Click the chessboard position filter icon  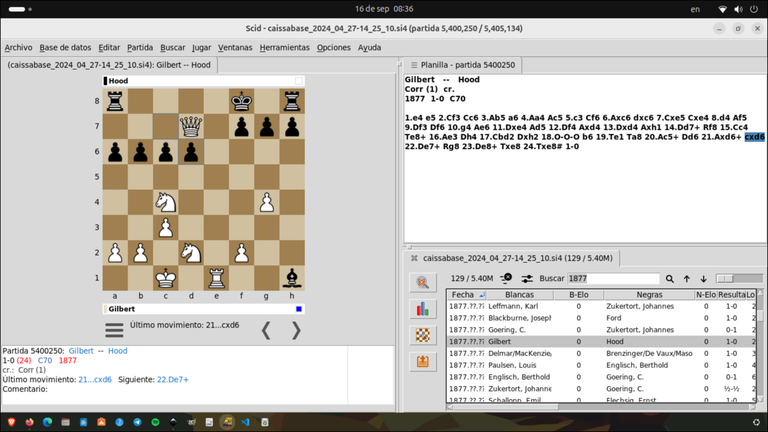[423, 336]
